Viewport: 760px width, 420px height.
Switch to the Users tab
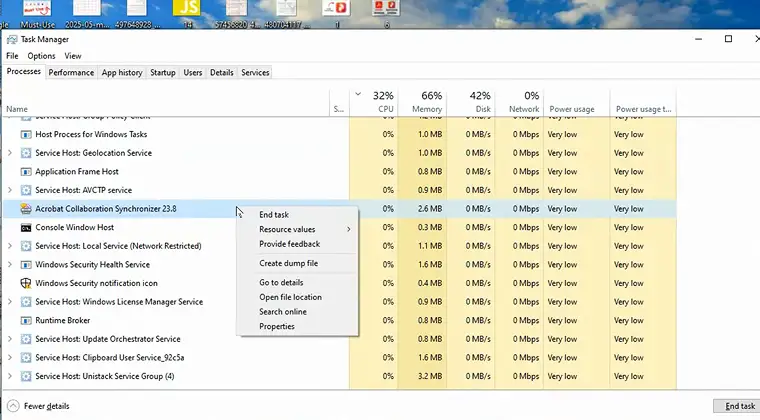(x=192, y=73)
